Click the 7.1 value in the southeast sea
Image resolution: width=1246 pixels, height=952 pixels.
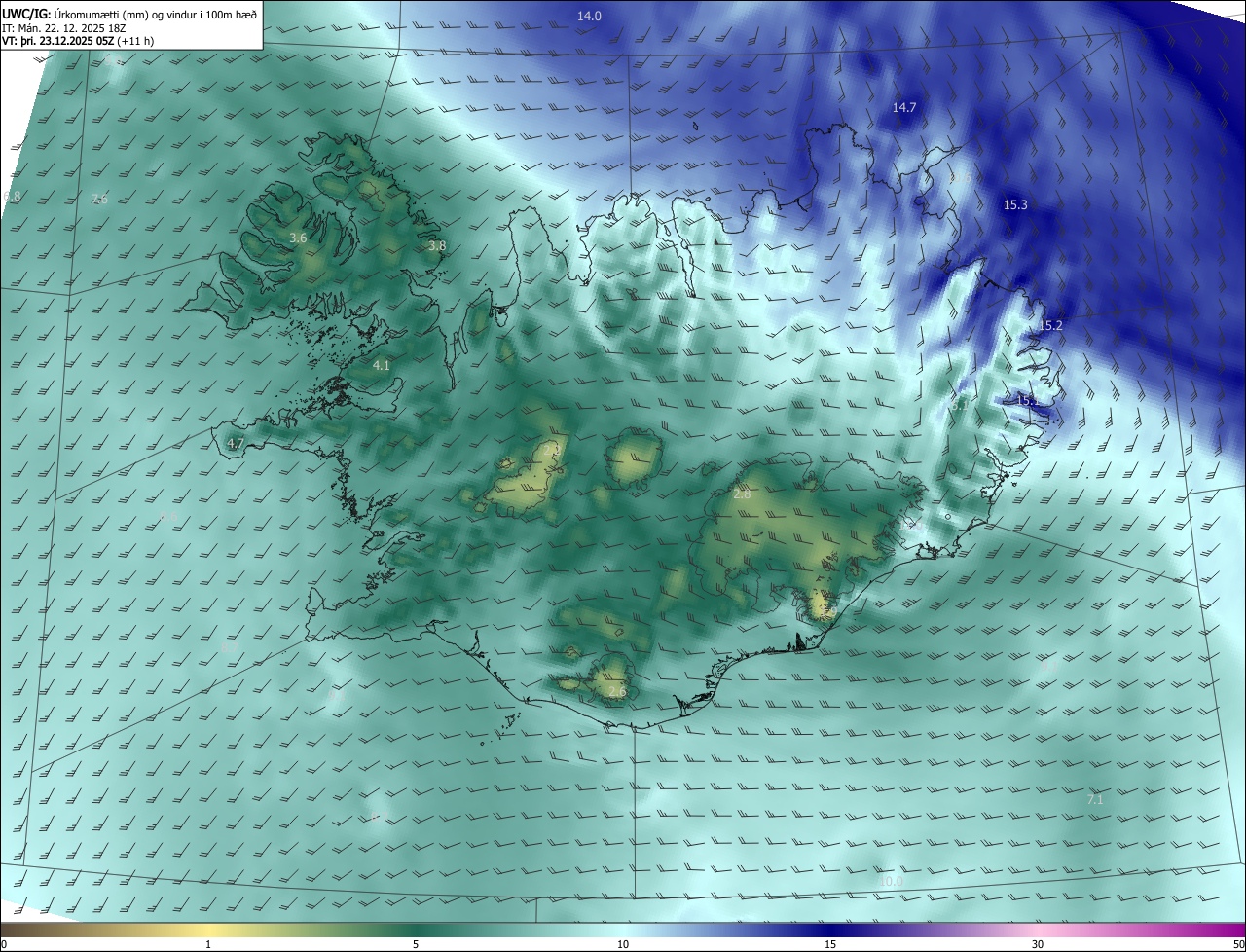(1095, 799)
